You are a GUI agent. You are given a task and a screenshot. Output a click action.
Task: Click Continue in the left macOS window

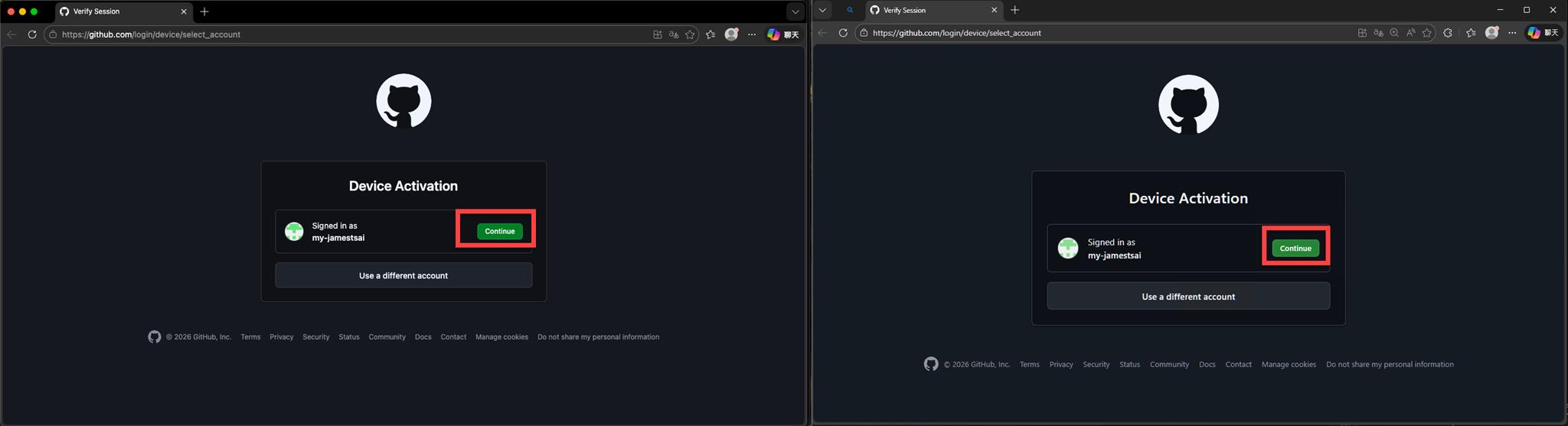(x=499, y=231)
